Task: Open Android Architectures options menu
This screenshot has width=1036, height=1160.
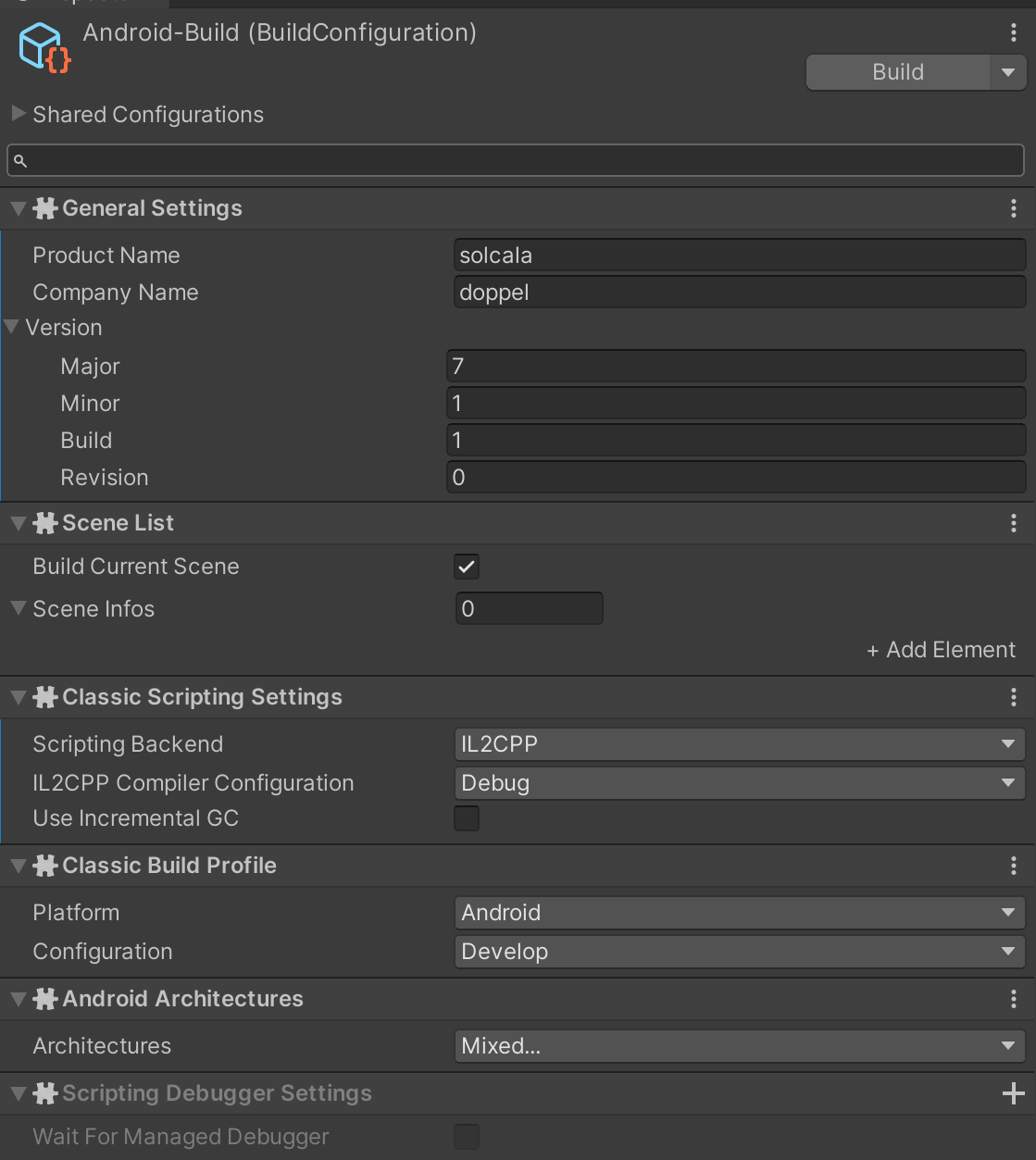Action: click(1014, 999)
